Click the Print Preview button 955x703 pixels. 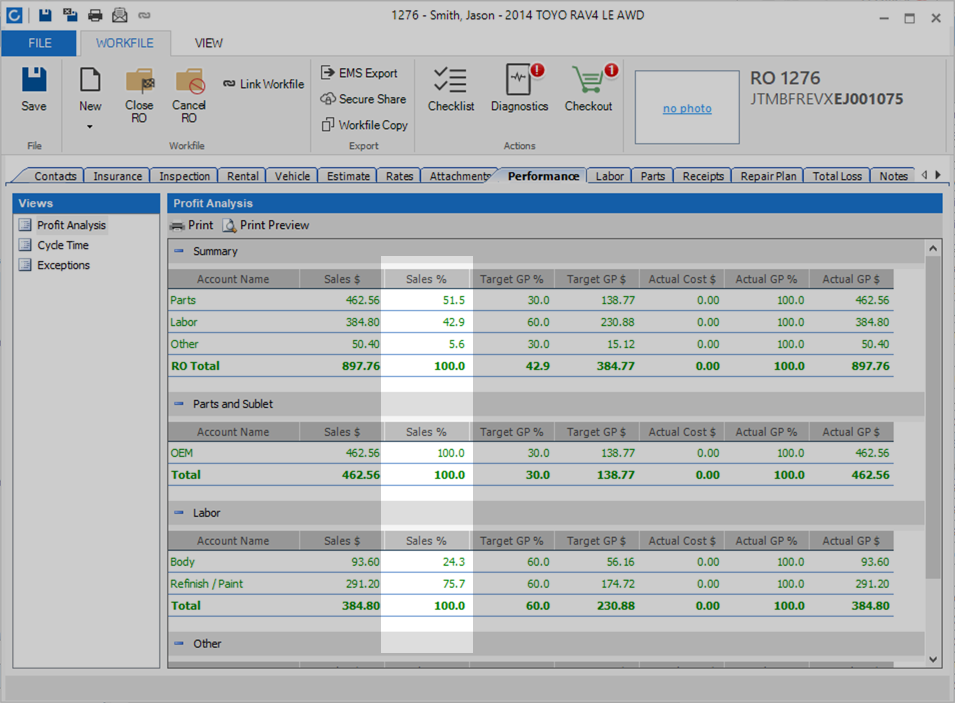point(266,226)
